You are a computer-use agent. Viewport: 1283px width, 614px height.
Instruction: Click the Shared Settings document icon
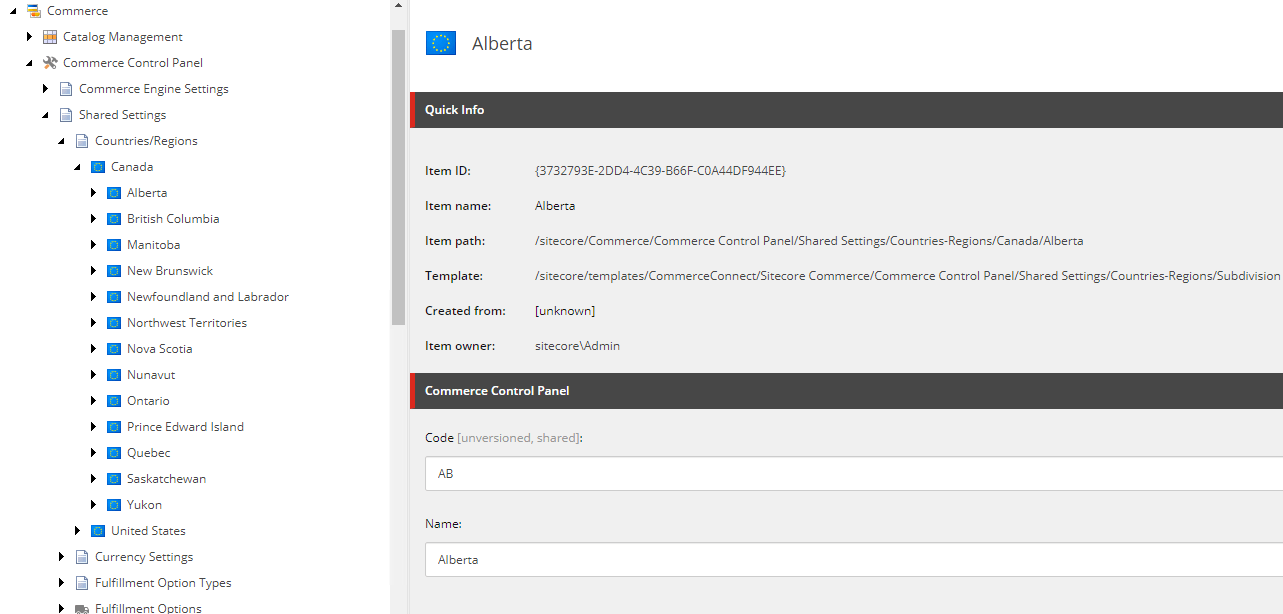click(x=65, y=115)
